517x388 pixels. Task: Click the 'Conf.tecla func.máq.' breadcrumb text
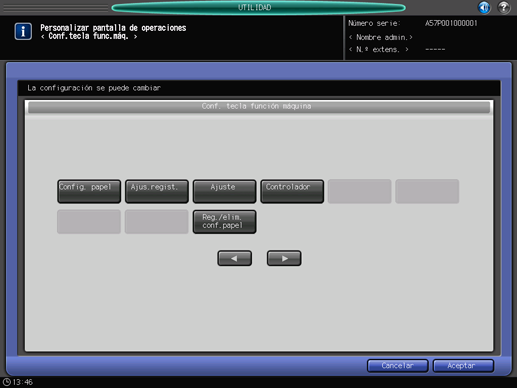[x=89, y=36]
